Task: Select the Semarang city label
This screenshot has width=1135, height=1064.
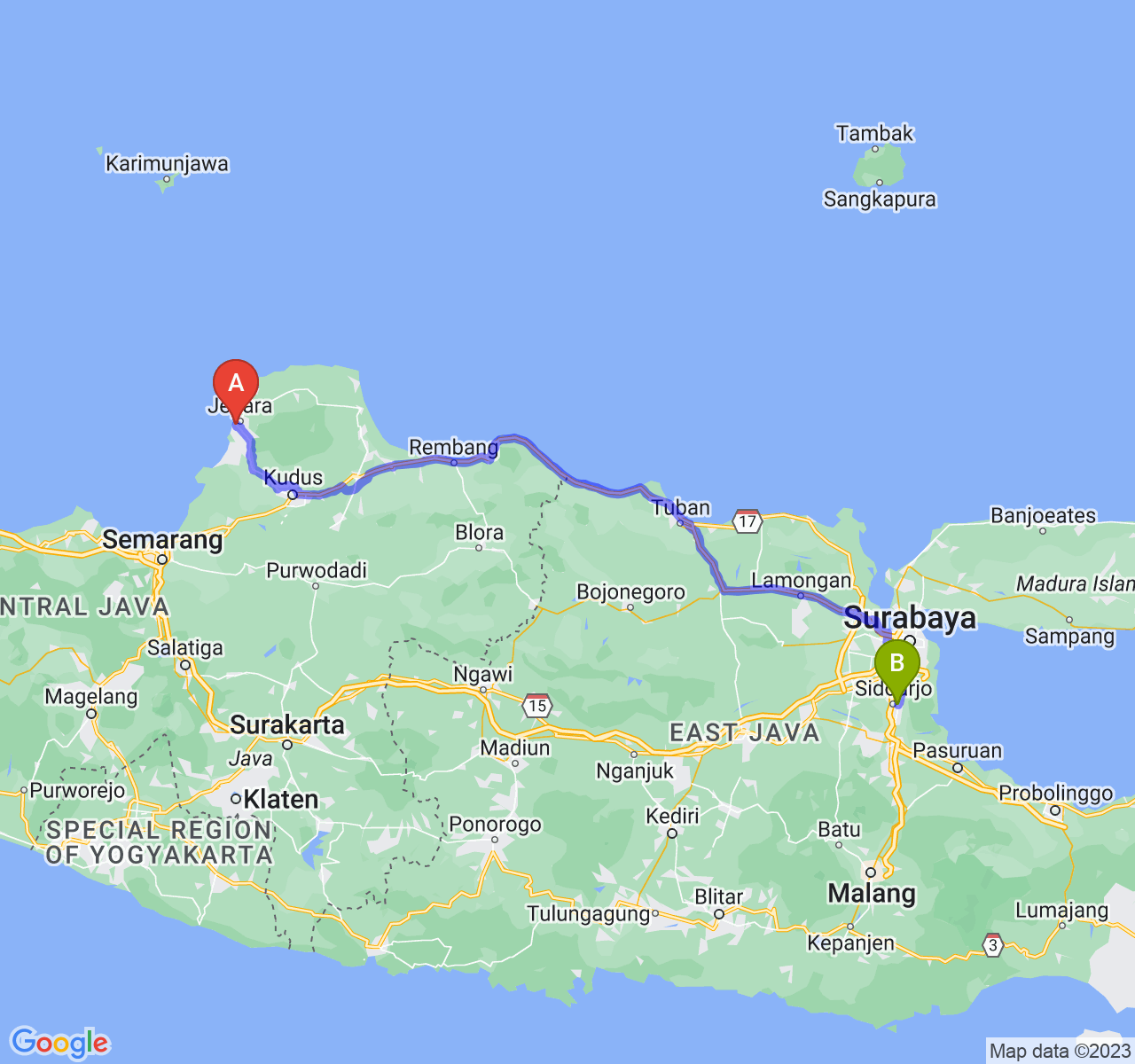Action: [x=162, y=539]
